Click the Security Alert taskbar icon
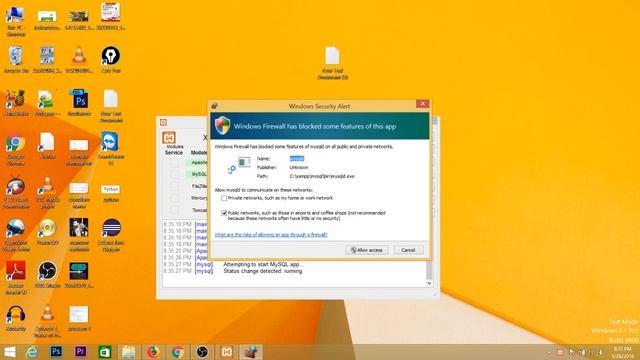This screenshot has width=640, height=360. [x=251, y=352]
